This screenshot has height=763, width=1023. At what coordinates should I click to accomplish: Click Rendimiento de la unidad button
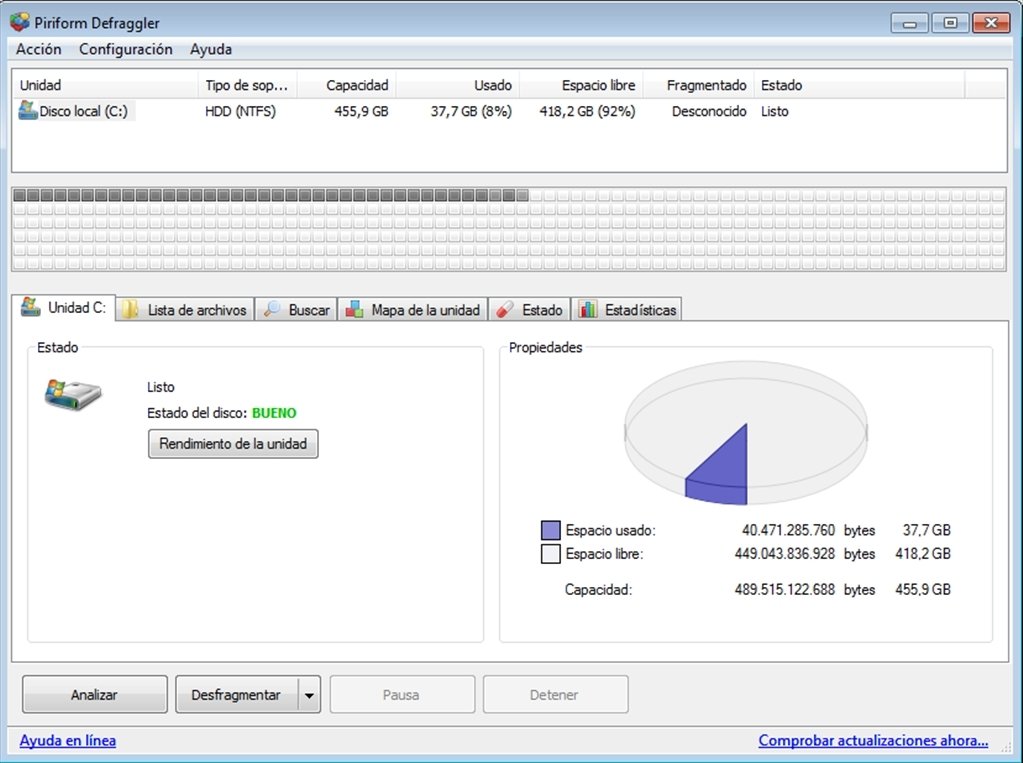coord(233,444)
